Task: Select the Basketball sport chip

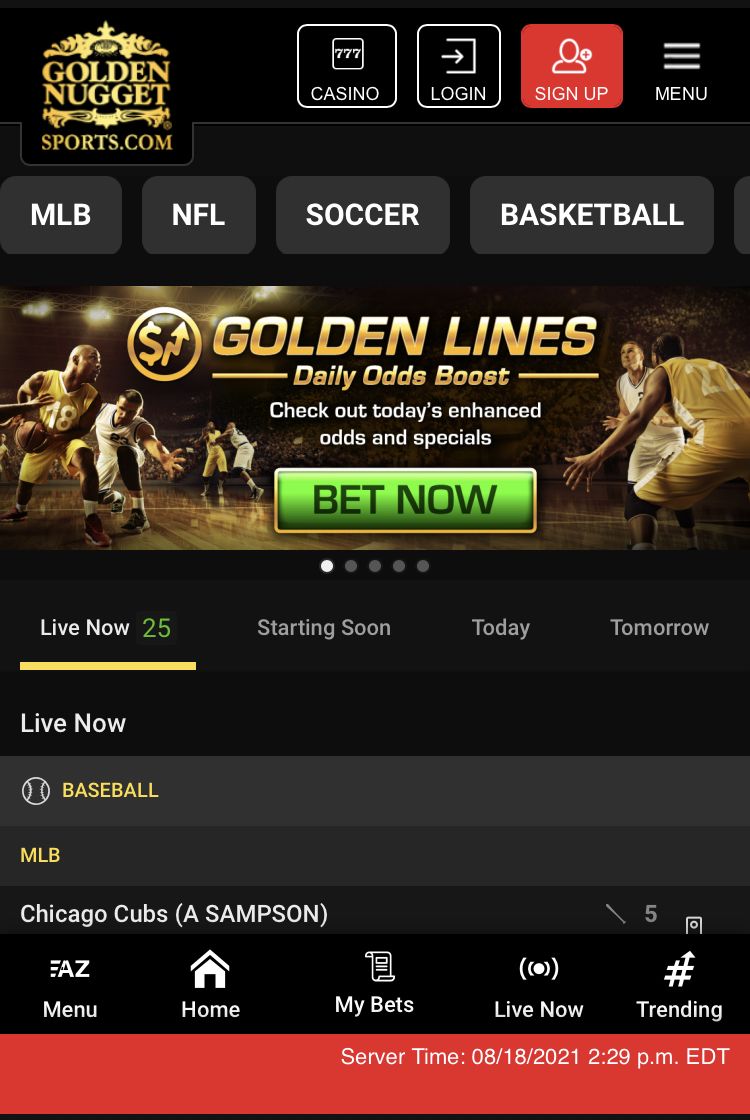Action: tap(592, 215)
